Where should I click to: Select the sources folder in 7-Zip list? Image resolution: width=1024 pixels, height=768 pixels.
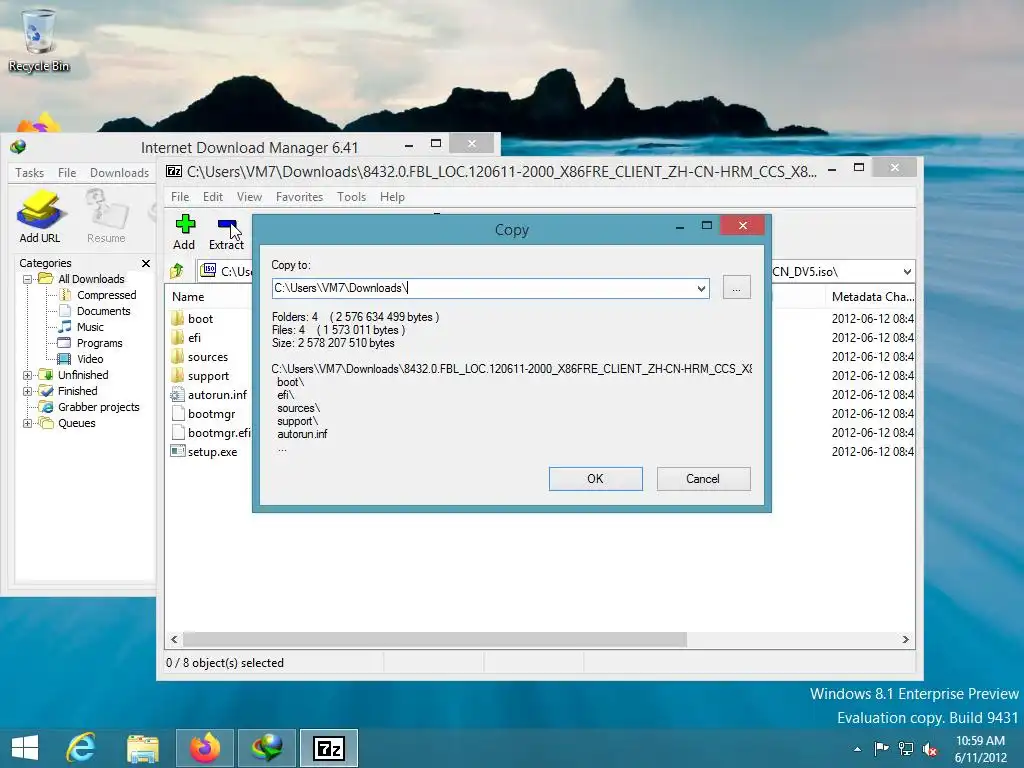(x=208, y=357)
